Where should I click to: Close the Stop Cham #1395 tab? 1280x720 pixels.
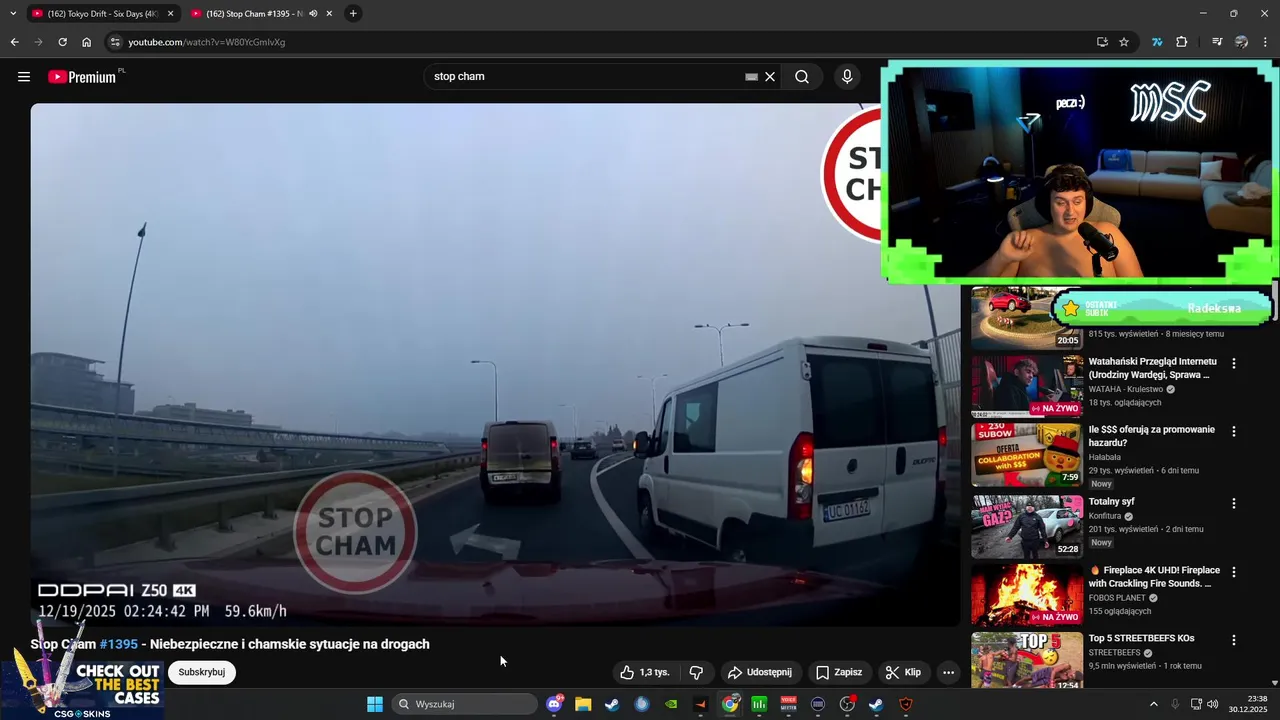coord(329,14)
